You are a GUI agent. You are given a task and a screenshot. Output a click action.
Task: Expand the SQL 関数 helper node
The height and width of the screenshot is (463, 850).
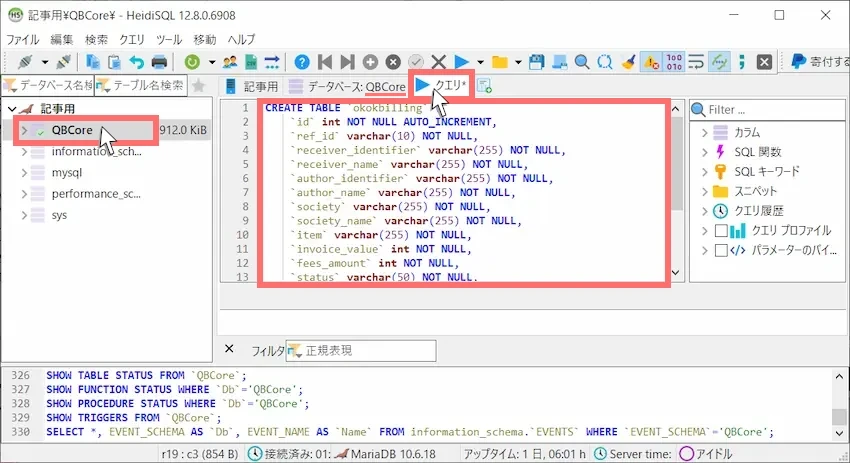pyautogui.click(x=704, y=152)
